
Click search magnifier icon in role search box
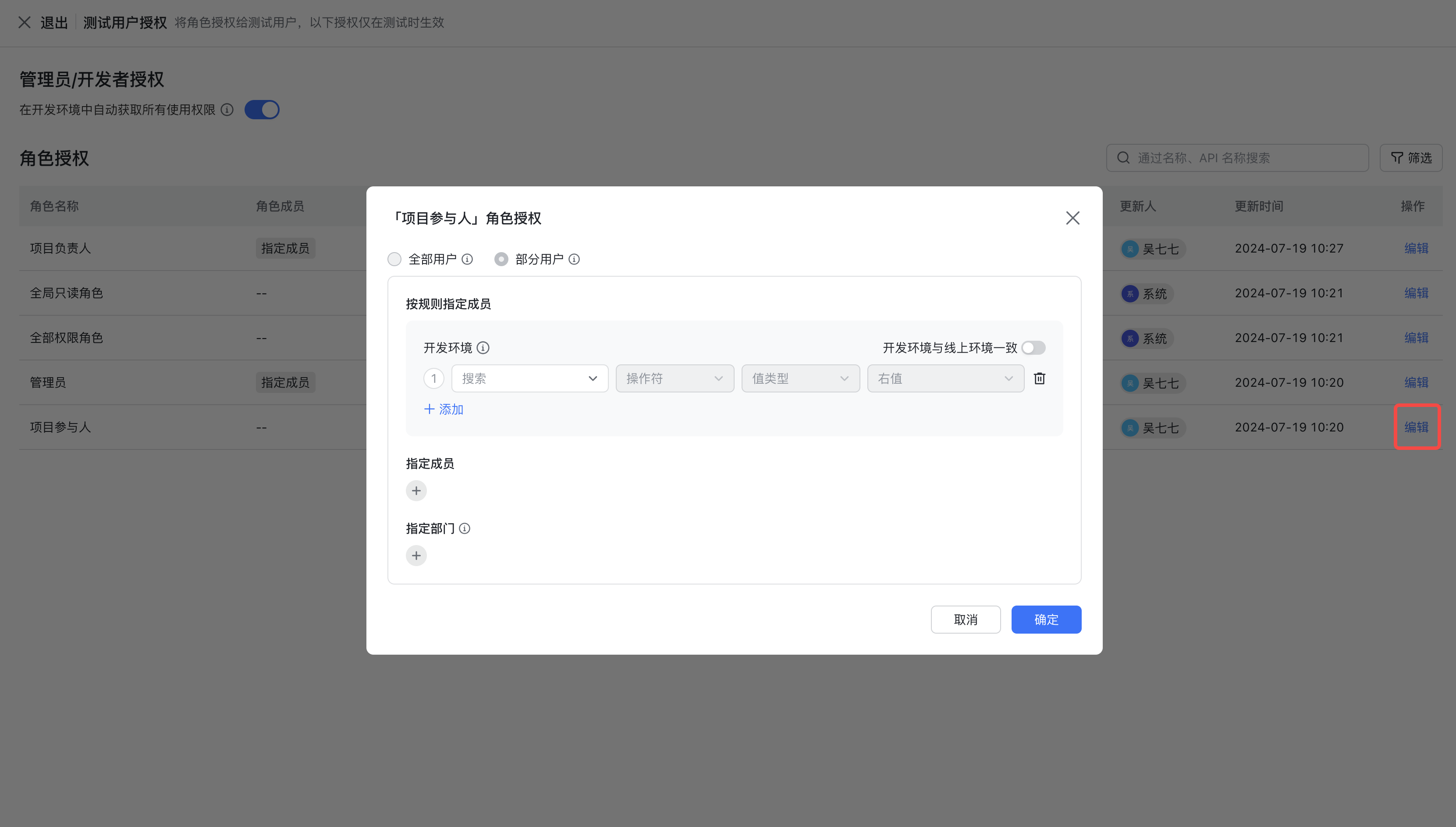coord(1123,158)
